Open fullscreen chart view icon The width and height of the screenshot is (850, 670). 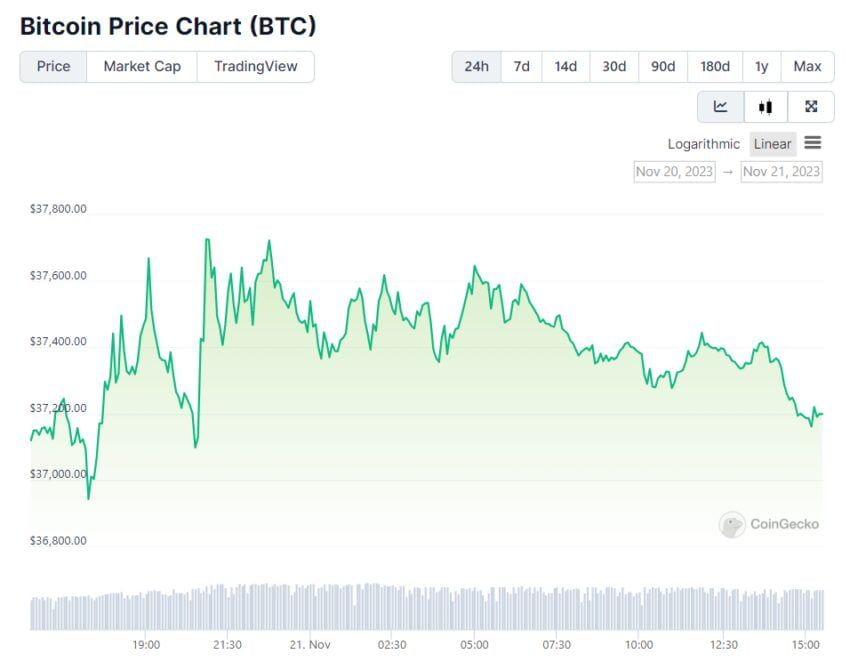coord(811,107)
